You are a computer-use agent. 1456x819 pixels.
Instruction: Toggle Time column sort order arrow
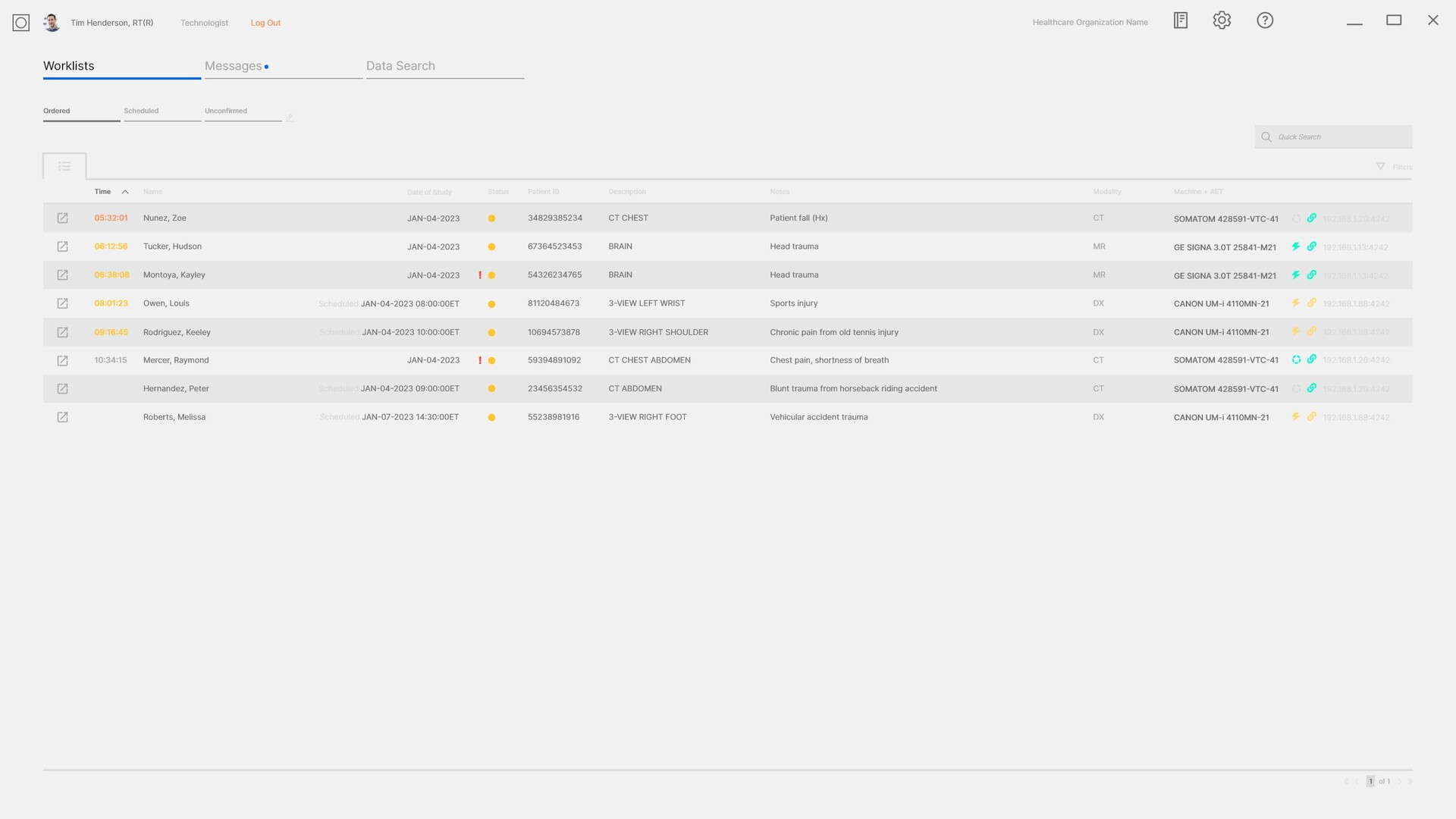pyautogui.click(x=125, y=192)
